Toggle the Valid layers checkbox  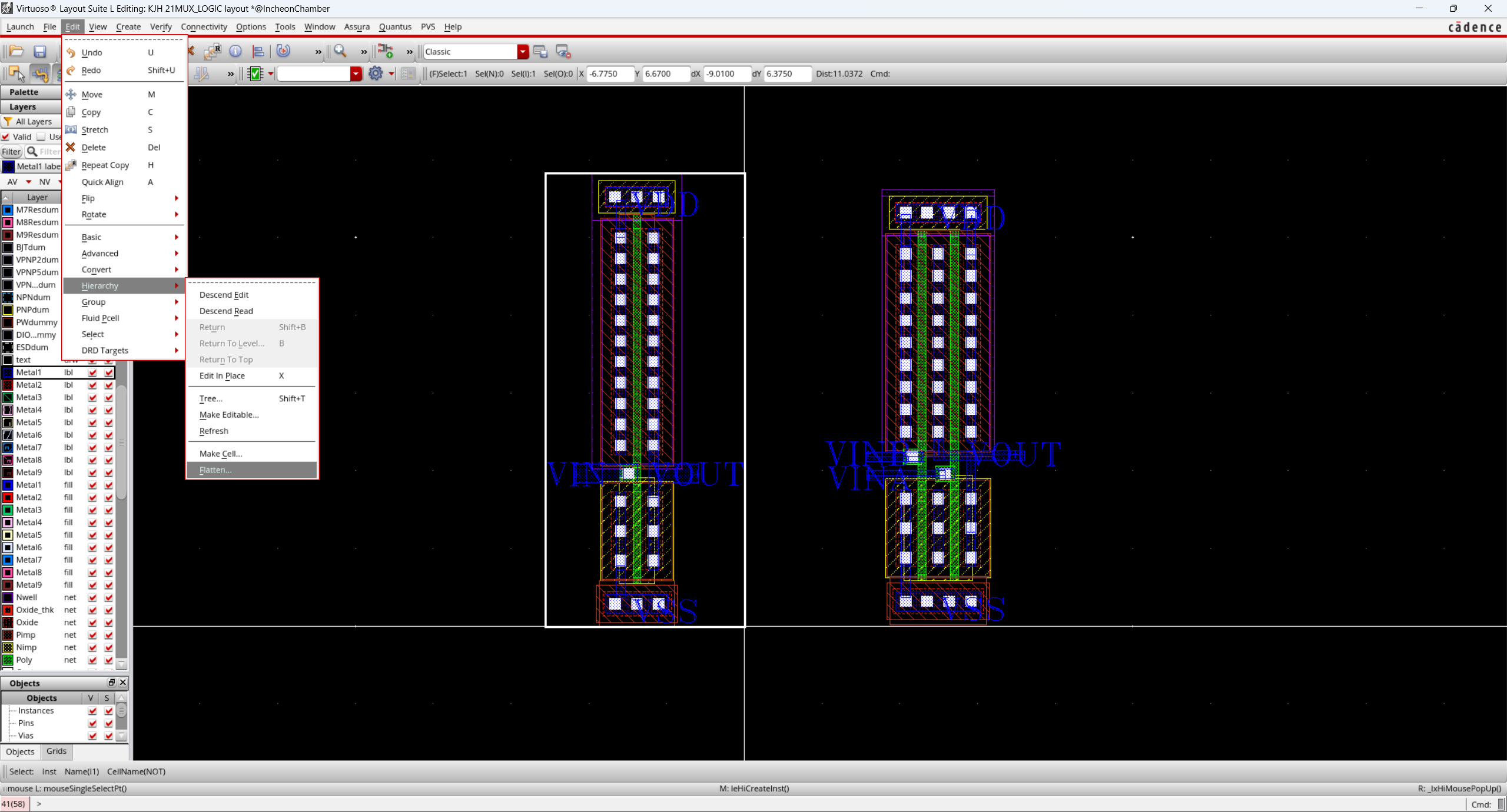coord(5,137)
